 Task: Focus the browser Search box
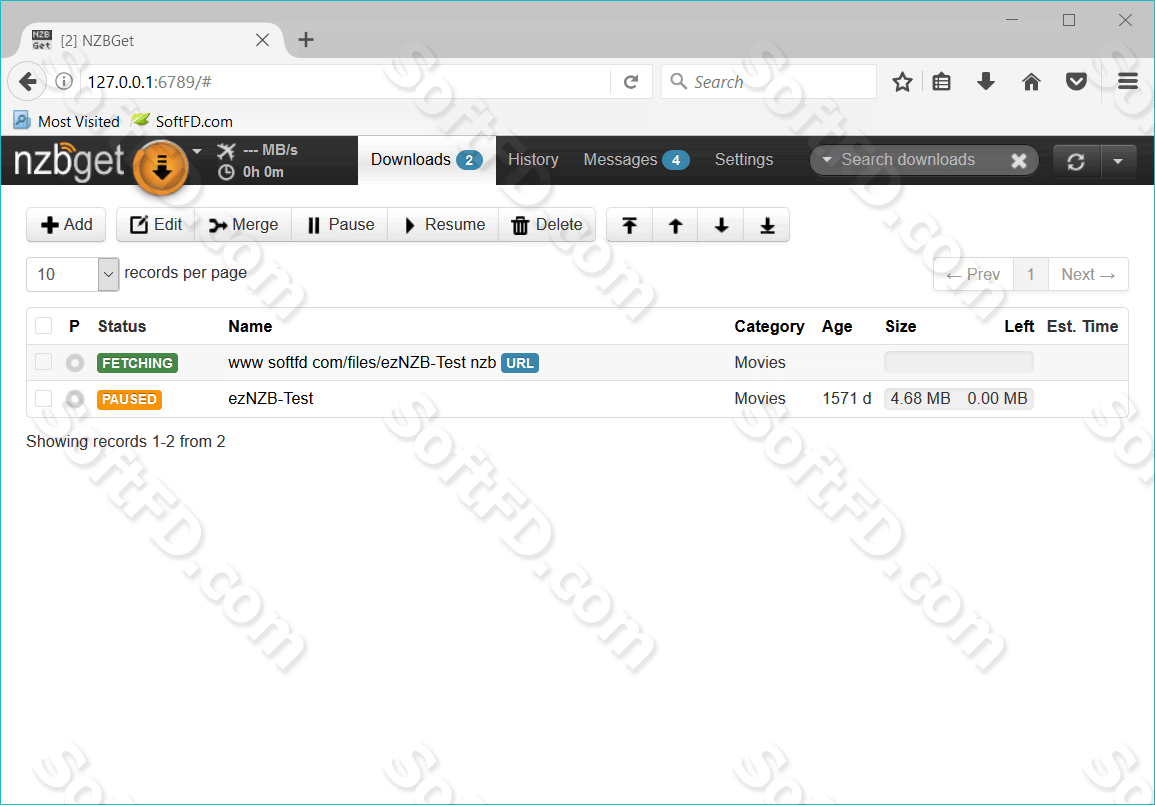(x=769, y=82)
